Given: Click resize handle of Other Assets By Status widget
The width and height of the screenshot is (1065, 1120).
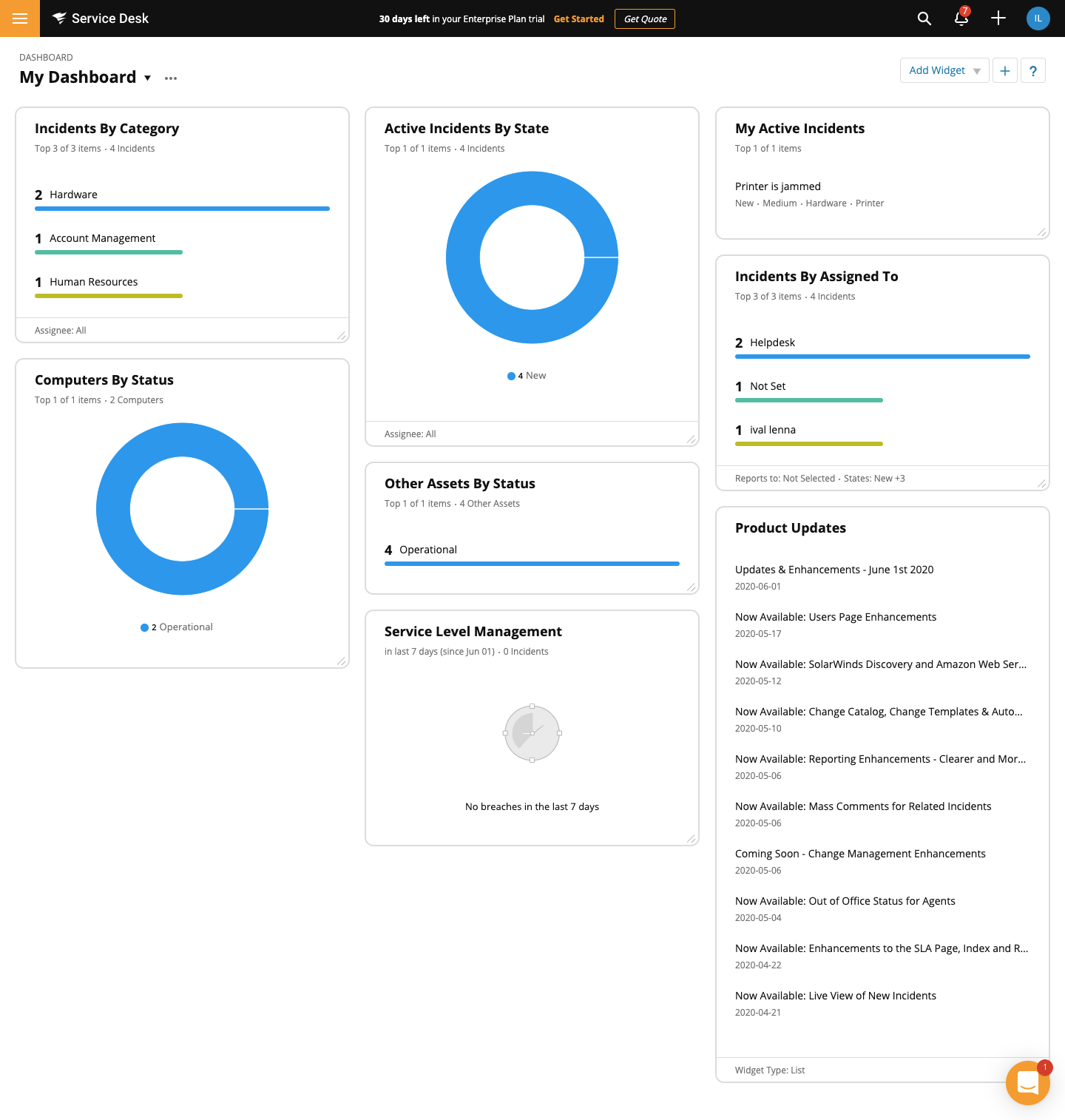Looking at the screenshot, I should (x=691, y=587).
